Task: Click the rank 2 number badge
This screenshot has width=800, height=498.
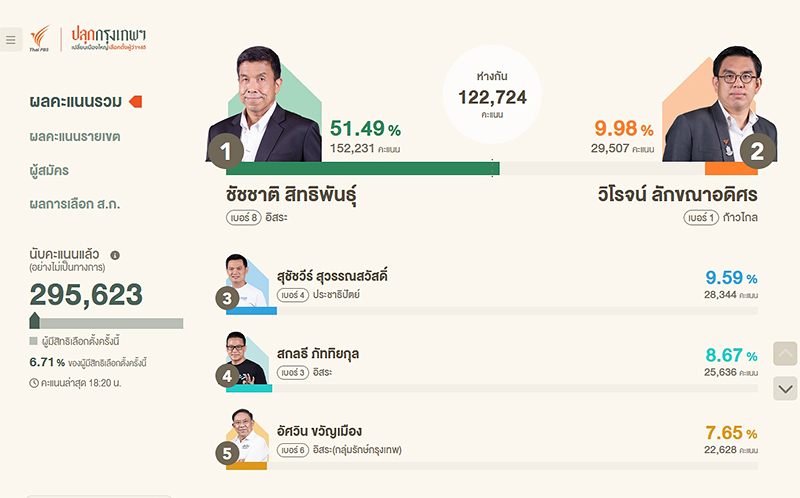Action: [x=757, y=151]
